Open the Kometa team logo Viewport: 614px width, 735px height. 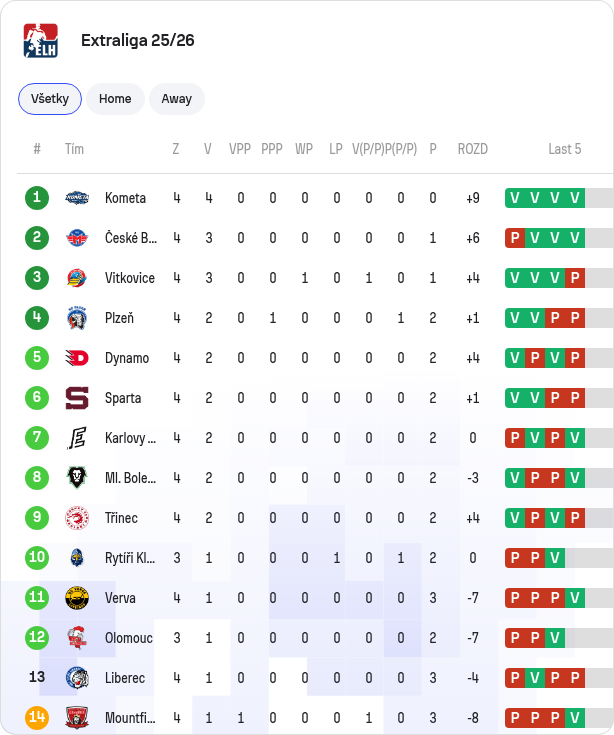click(77, 198)
